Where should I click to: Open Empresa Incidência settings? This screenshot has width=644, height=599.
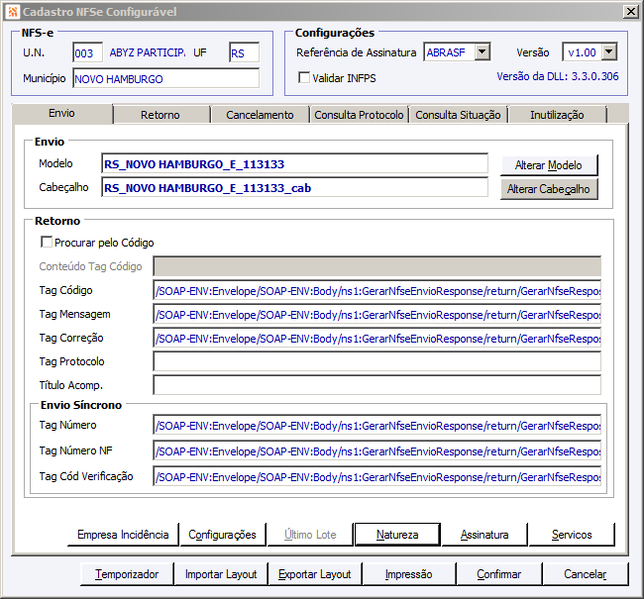coord(123,534)
